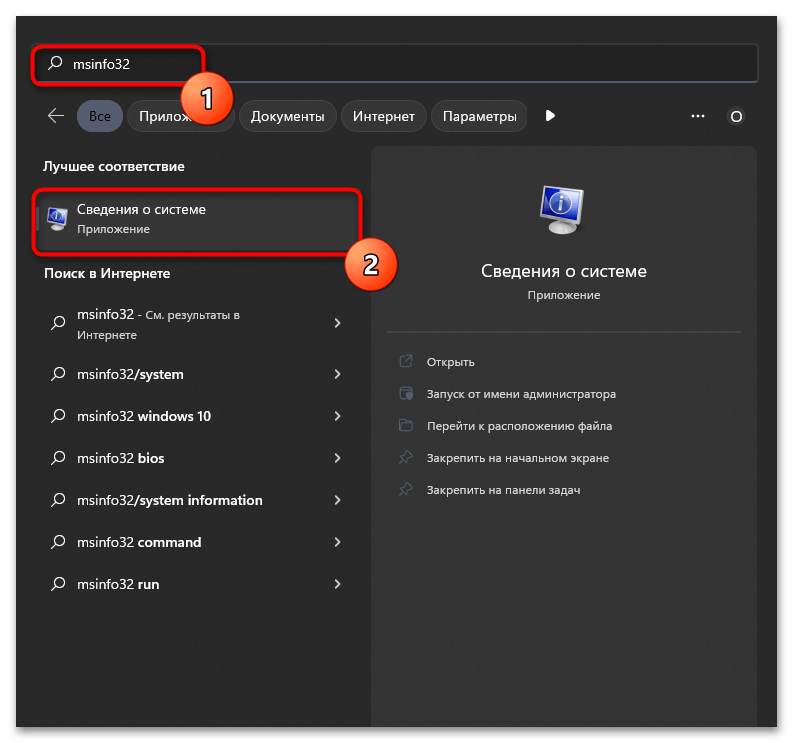Expand the chevron next to msinfo32 run
Image resolution: width=793 pixels, height=743 pixels.
pos(337,584)
